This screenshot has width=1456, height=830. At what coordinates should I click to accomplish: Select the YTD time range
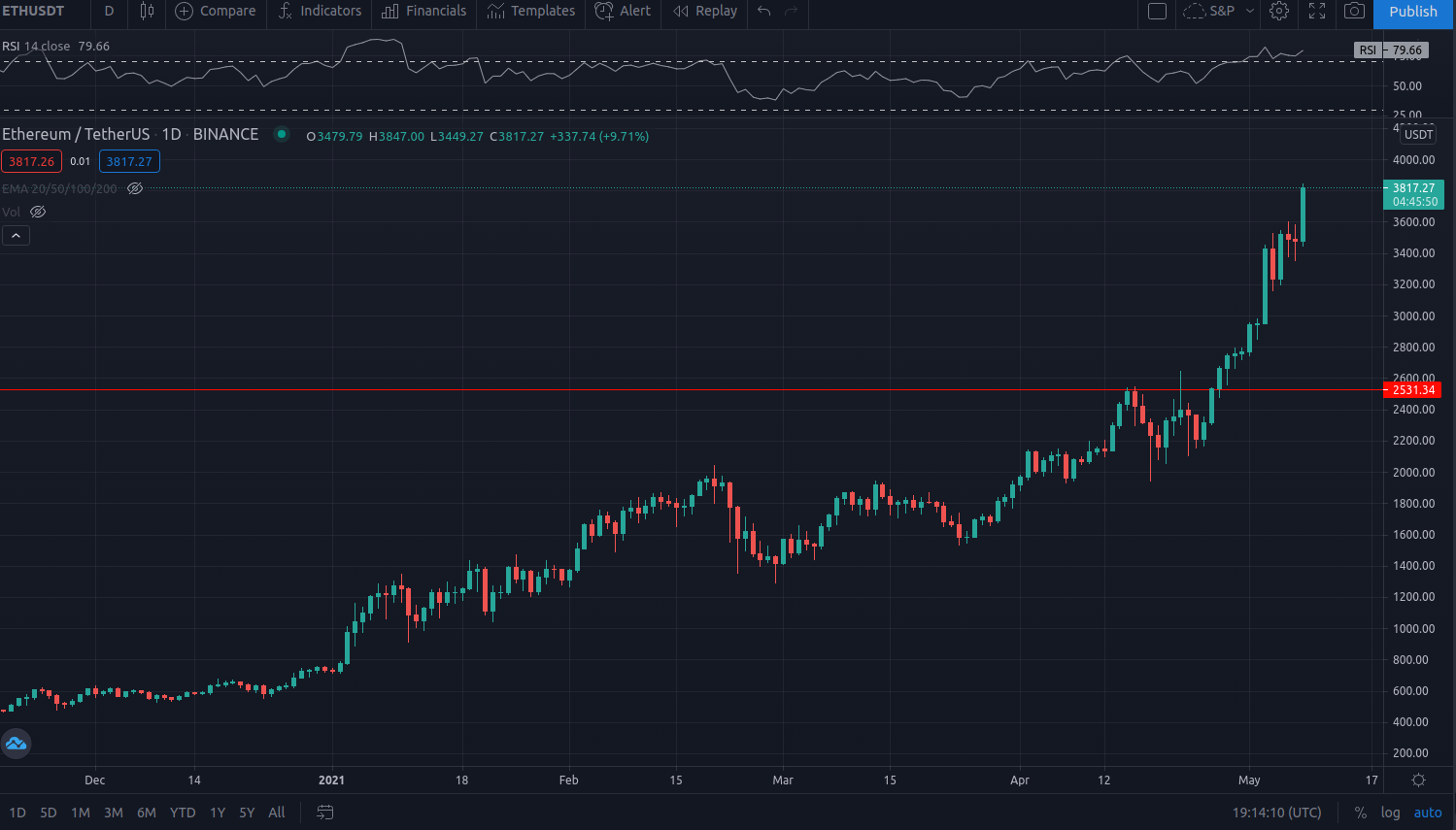coord(183,813)
